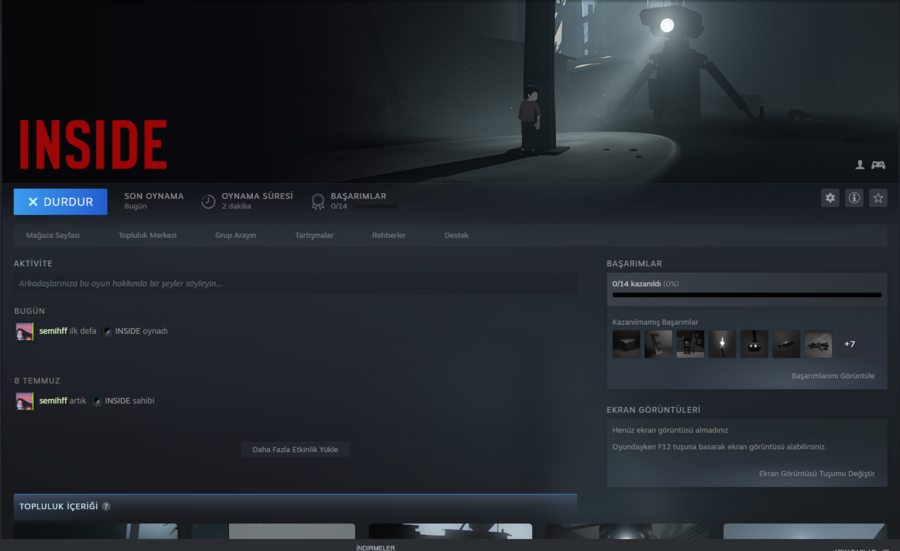Click the TOPLULUK İÇERİĞİ section header
900x551 pixels.
[x=295, y=506]
